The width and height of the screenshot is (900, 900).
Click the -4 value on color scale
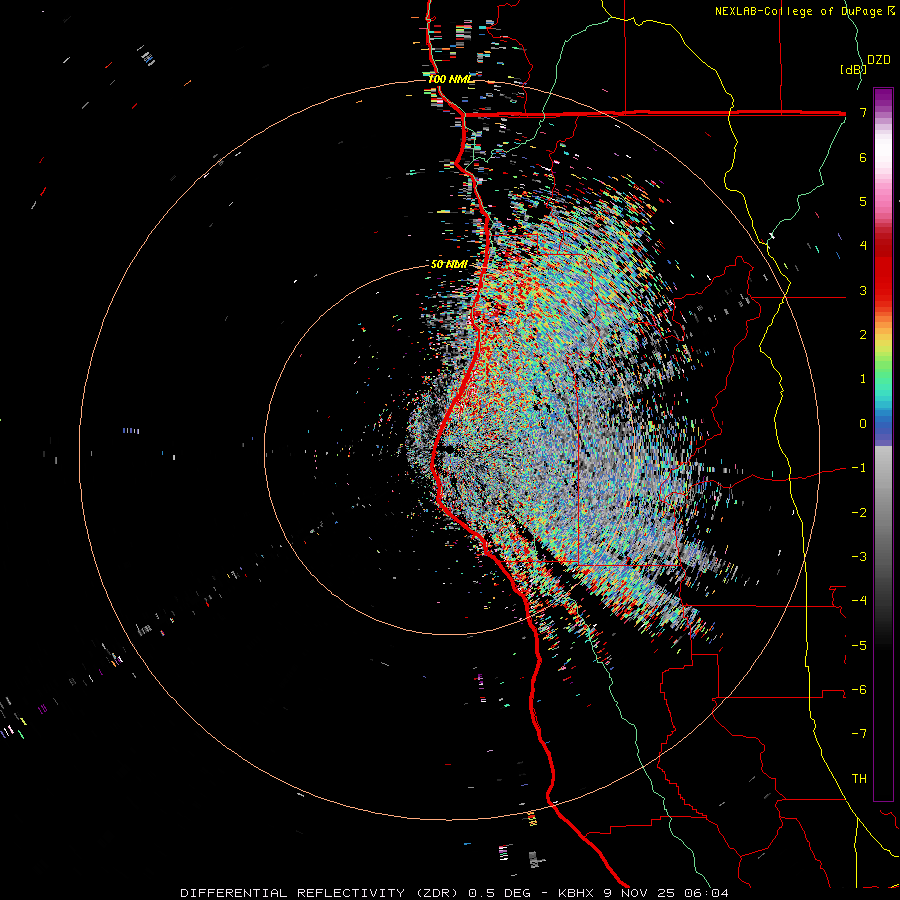pyautogui.click(x=859, y=601)
